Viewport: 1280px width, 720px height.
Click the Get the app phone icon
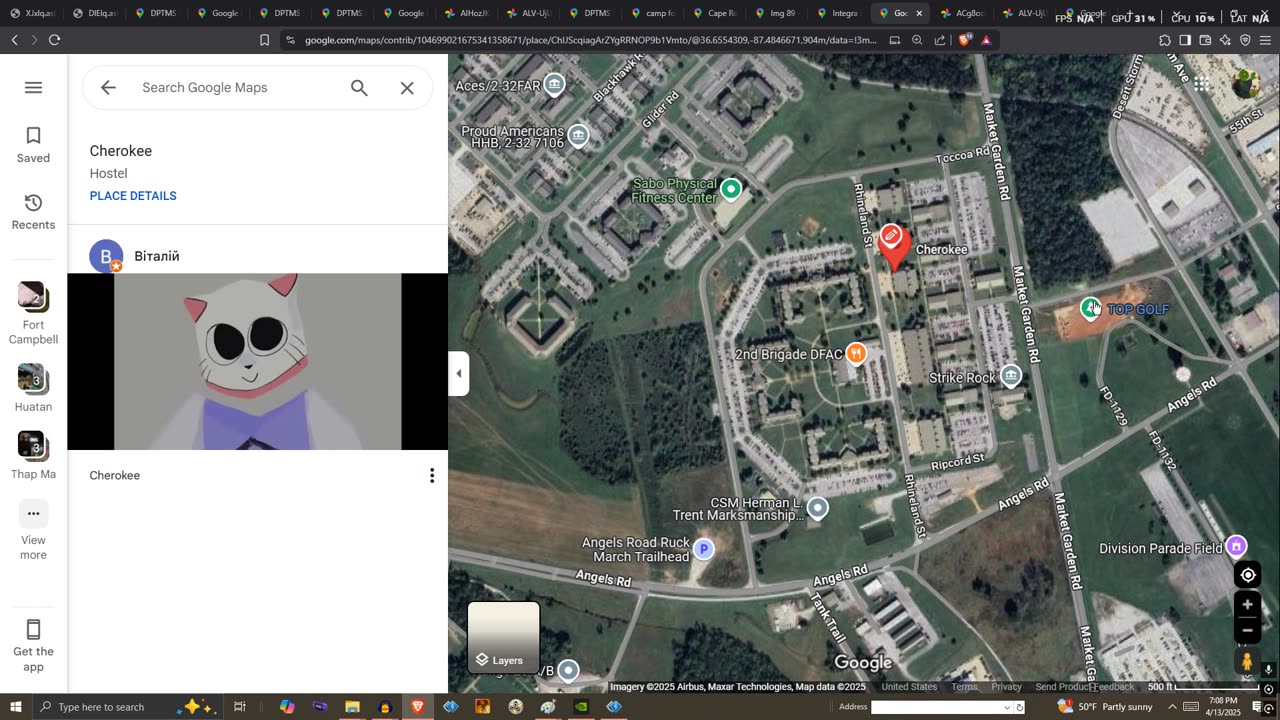point(33,630)
